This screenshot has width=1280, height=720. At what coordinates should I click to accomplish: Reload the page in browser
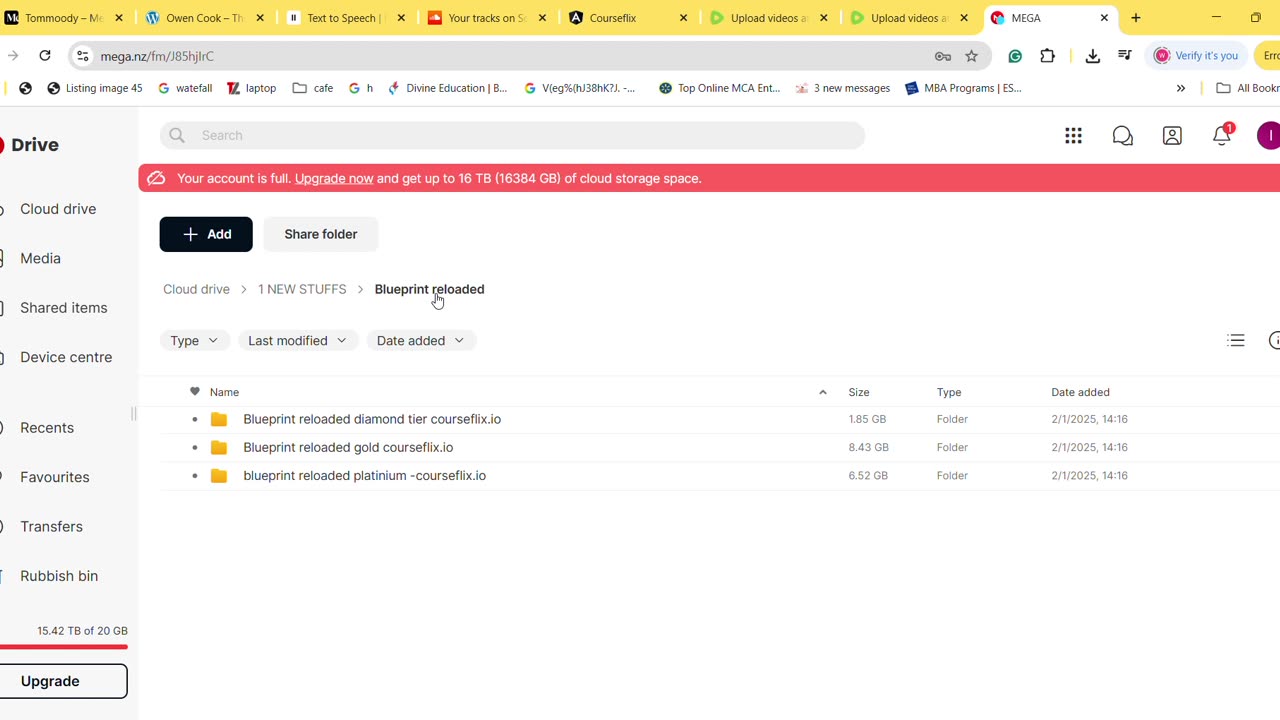pyautogui.click(x=45, y=56)
